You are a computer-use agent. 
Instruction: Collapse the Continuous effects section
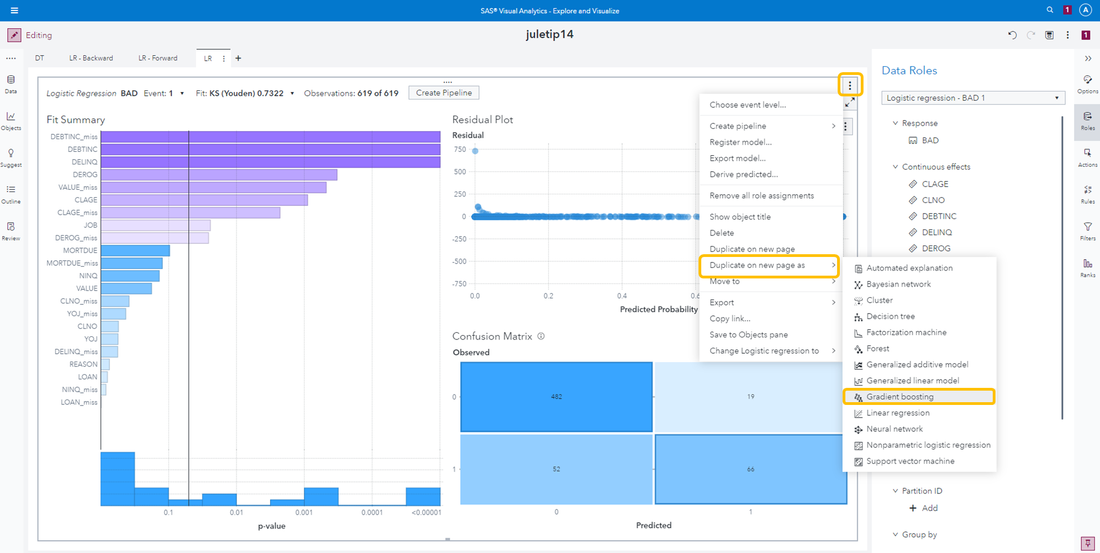click(x=895, y=167)
